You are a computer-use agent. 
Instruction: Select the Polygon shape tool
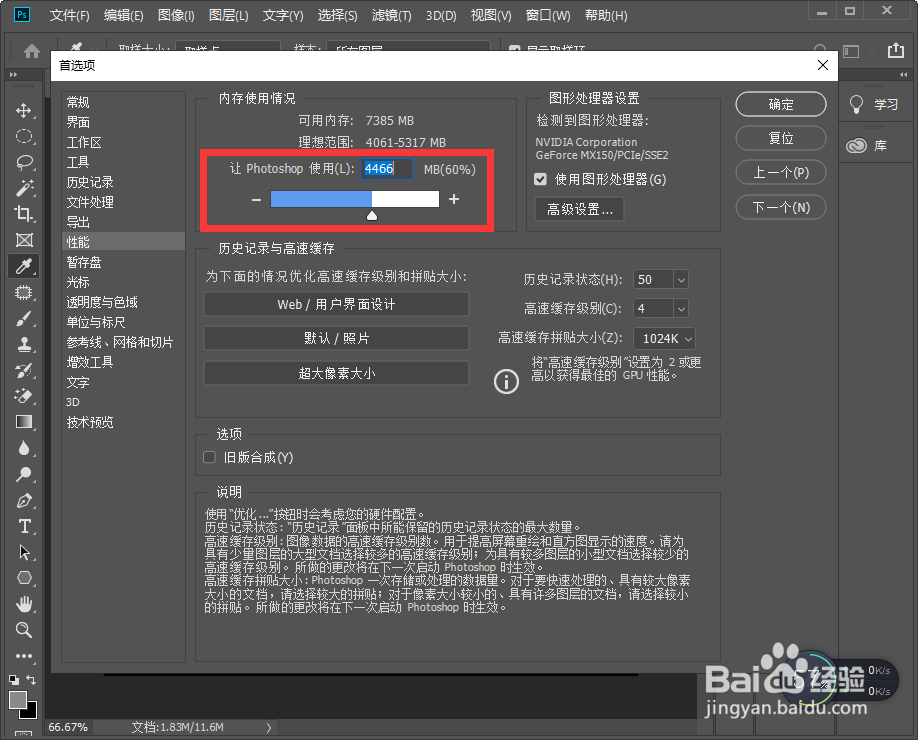(x=23, y=578)
